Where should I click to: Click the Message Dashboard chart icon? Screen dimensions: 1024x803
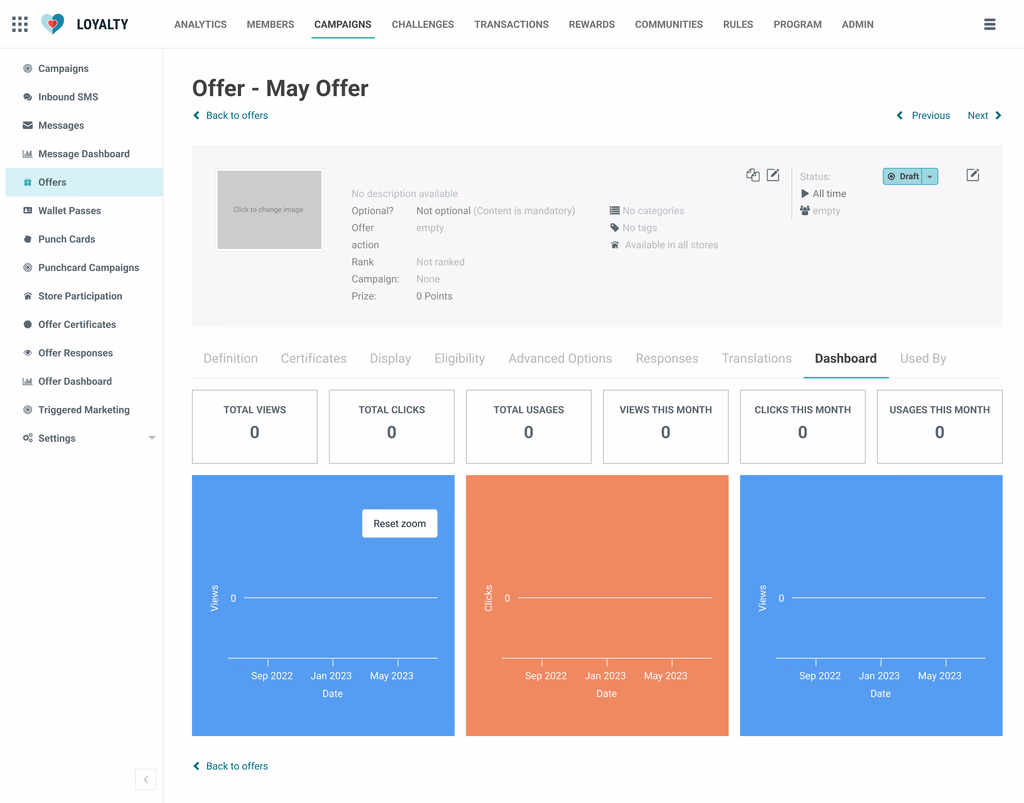tap(27, 153)
